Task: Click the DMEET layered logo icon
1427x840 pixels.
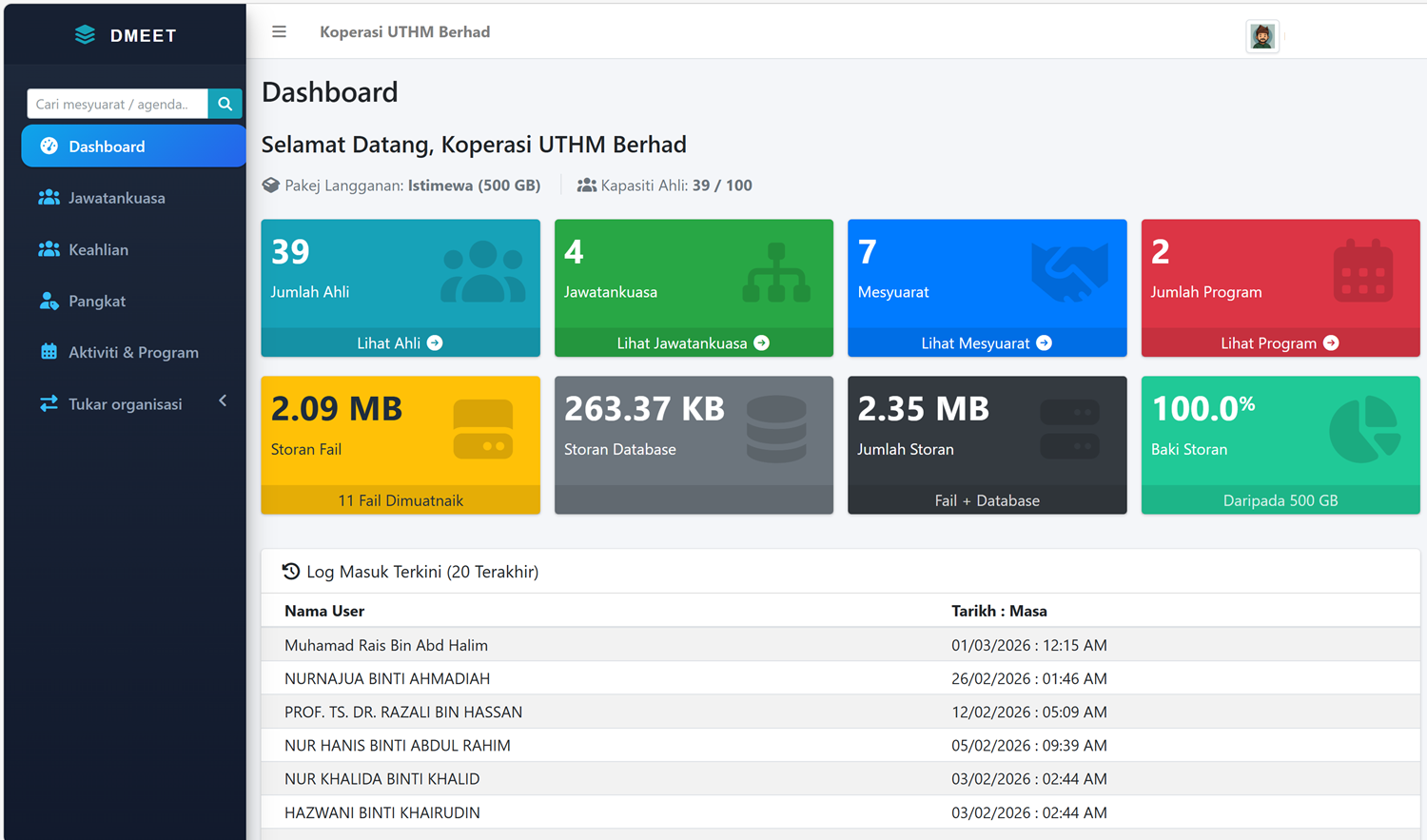Action: [85, 35]
